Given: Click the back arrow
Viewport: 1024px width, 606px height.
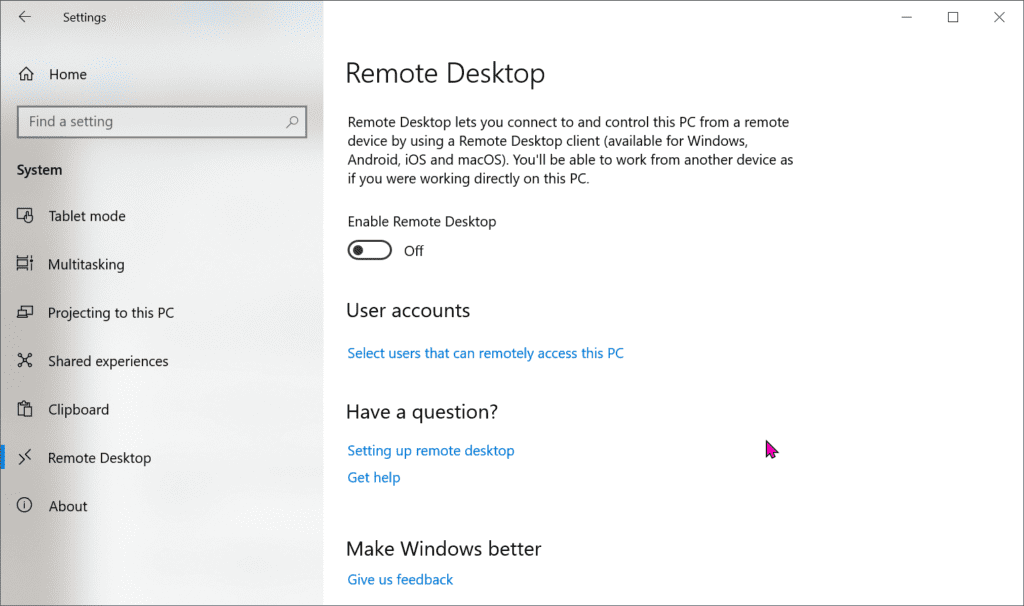Looking at the screenshot, I should (25, 17).
